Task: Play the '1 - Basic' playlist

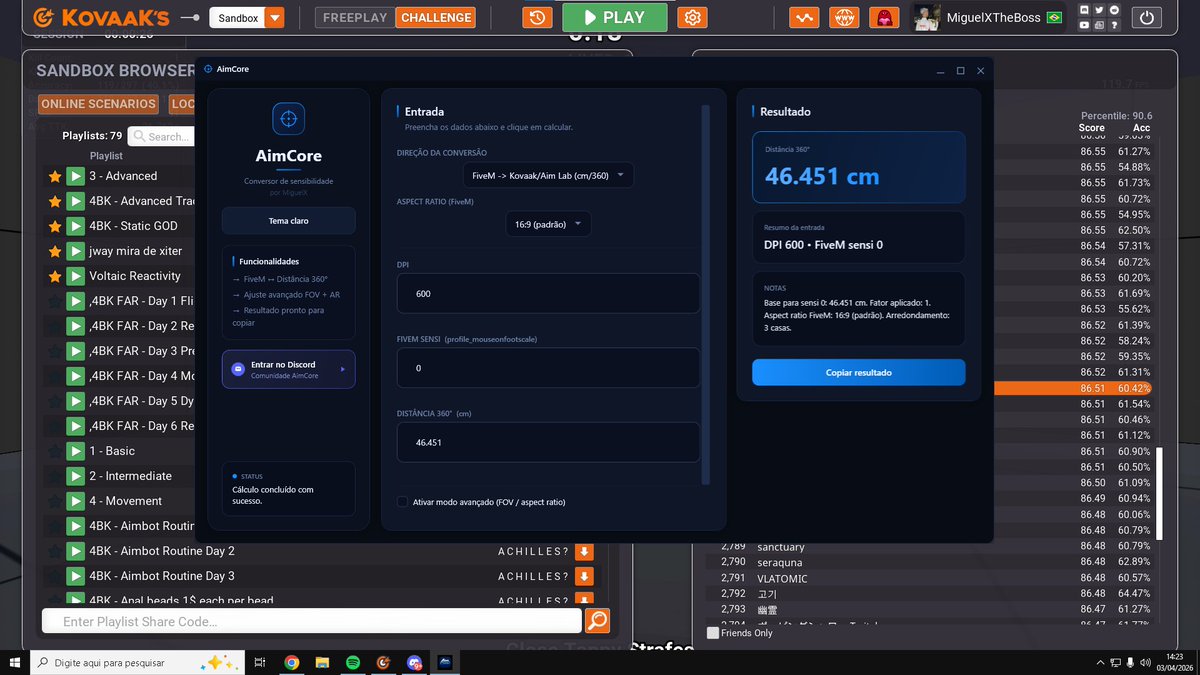Action: (x=75, y=451)
